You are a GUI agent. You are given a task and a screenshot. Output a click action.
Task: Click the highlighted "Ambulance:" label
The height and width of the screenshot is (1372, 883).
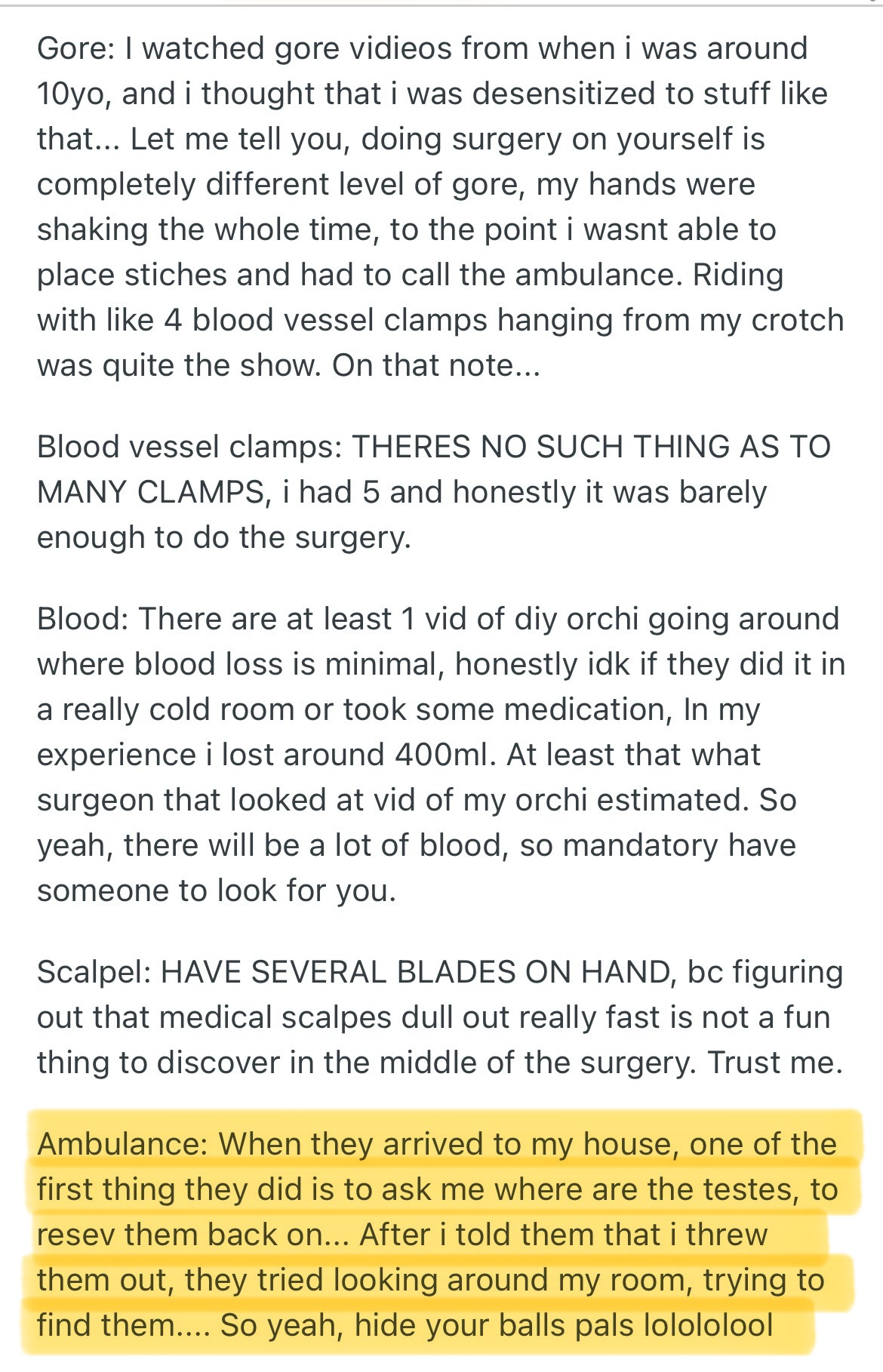[x=123, y=1144]
